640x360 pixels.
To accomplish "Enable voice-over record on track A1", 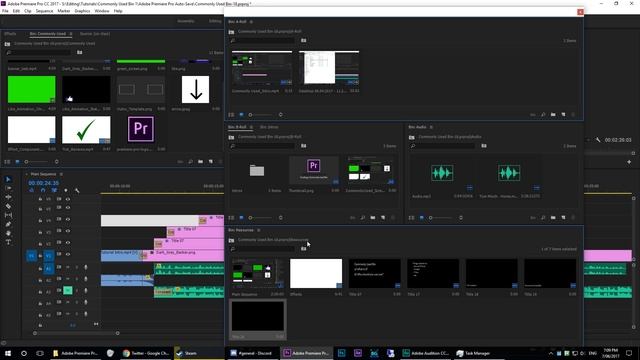I will [86, 267].
